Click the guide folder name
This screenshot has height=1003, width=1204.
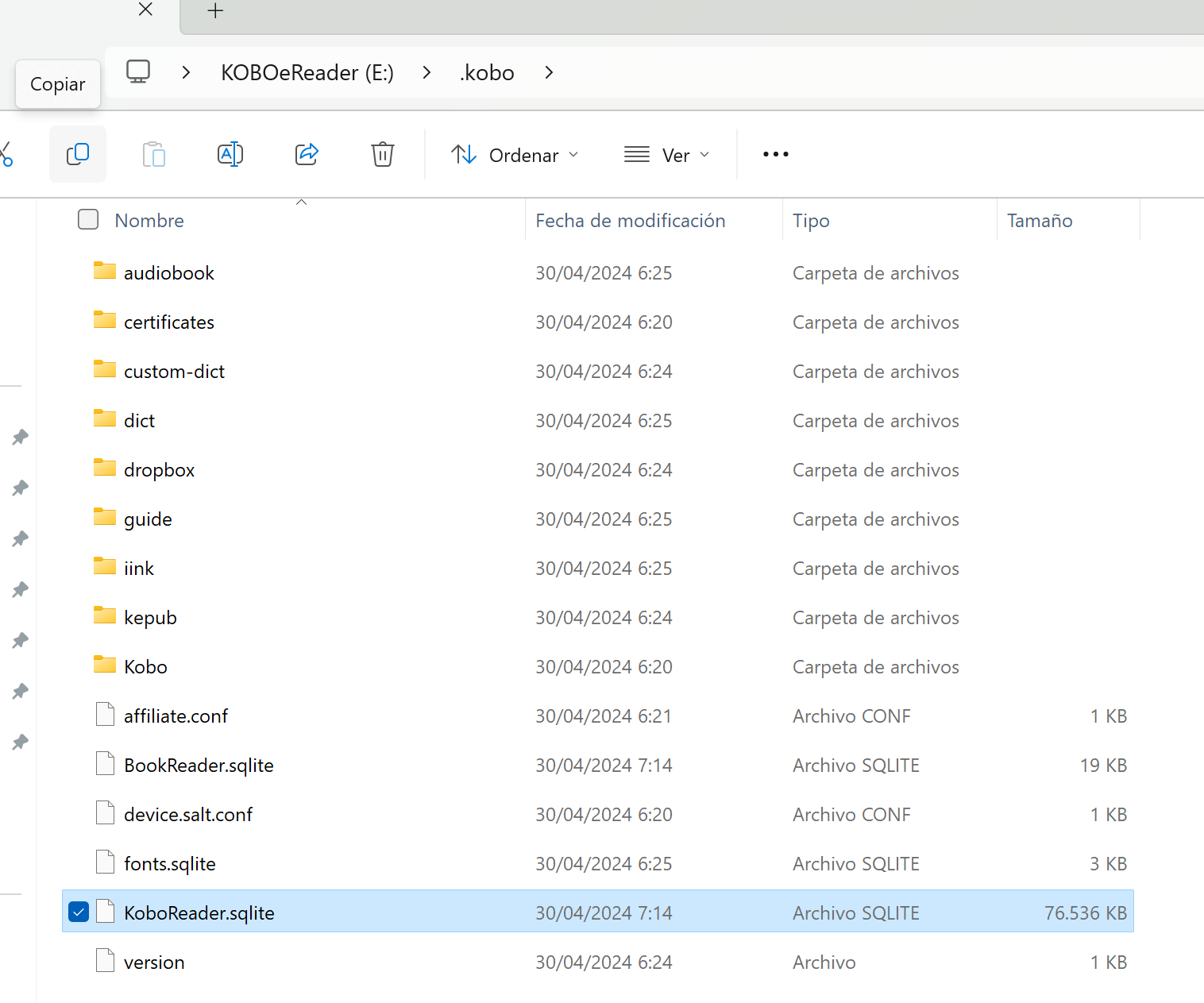point(149,519)
